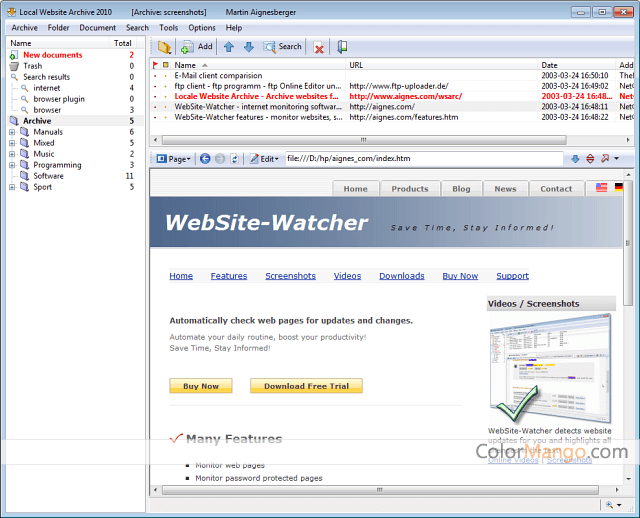Click the Trash bin in sidebar
640x518 pixels.
(x=32, y=66)
